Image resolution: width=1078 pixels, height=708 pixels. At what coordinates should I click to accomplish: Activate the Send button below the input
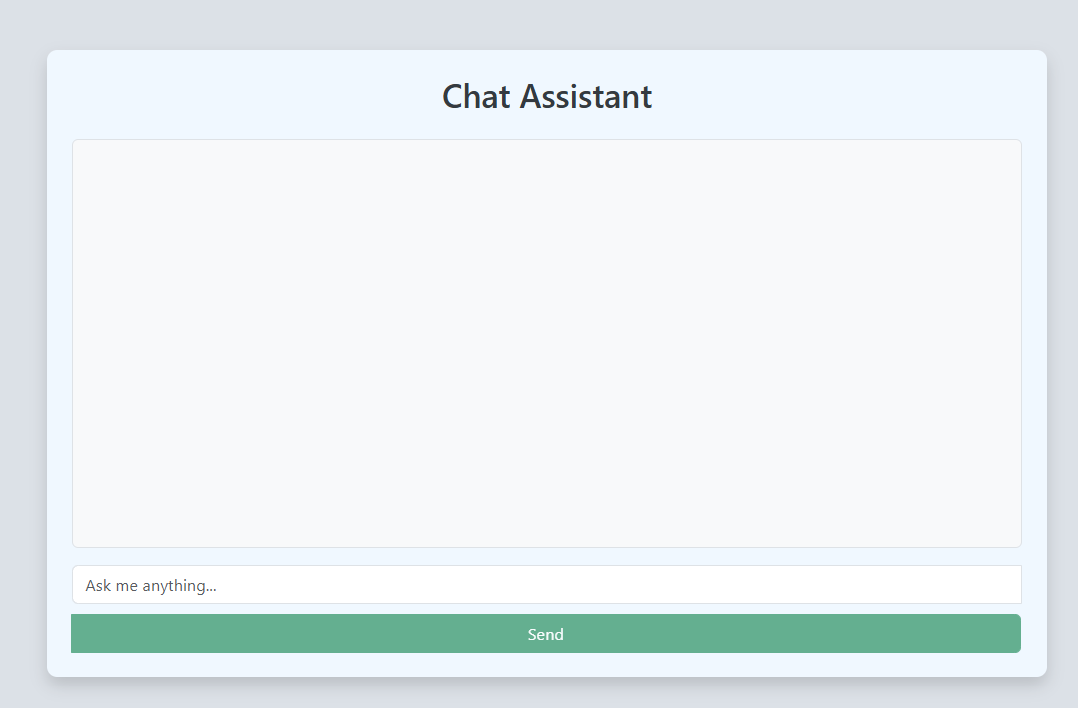tap(546, 633)
